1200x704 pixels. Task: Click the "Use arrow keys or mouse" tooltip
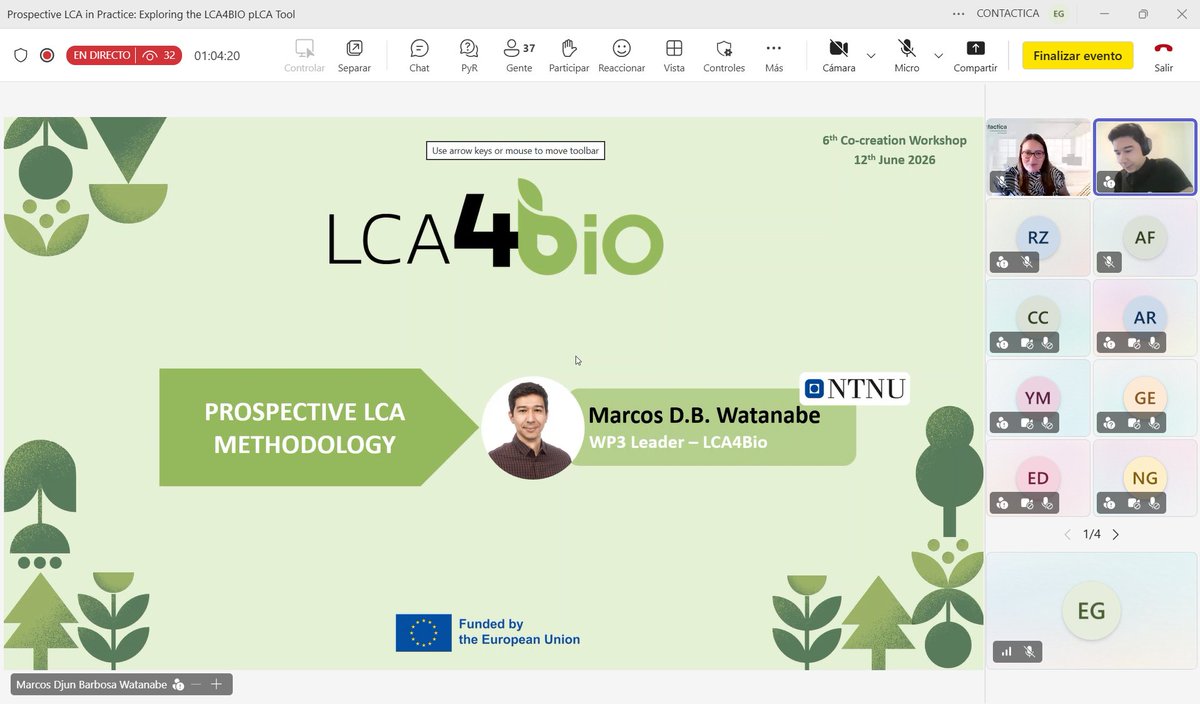pyautogui.click(x=516, y=151)
